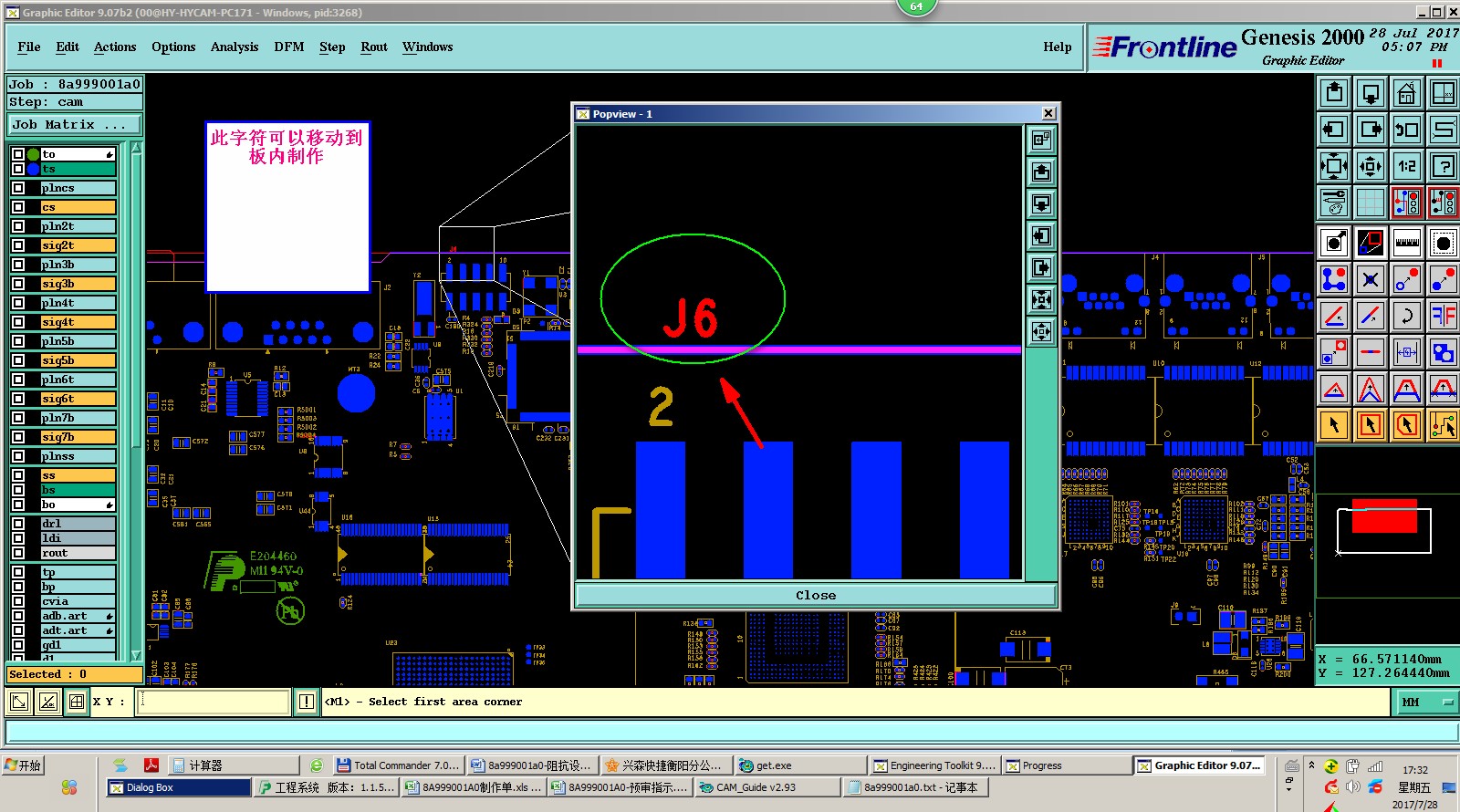This screenshot has width=1460, height=812.
Task: Click the green color swatch of layer to
Action: (x=34, y=154)
